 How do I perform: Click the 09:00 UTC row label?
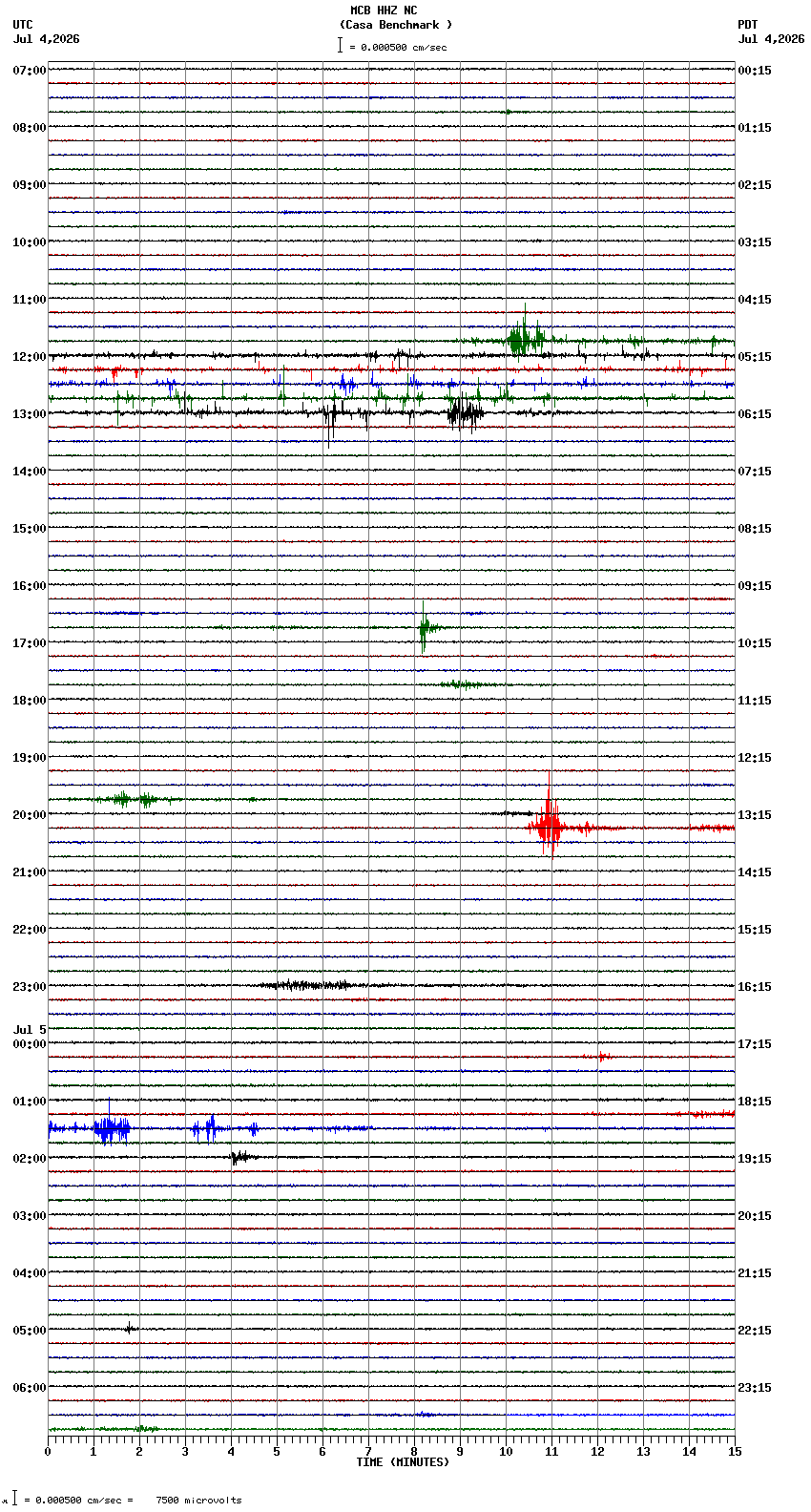(x=30, y=185)
